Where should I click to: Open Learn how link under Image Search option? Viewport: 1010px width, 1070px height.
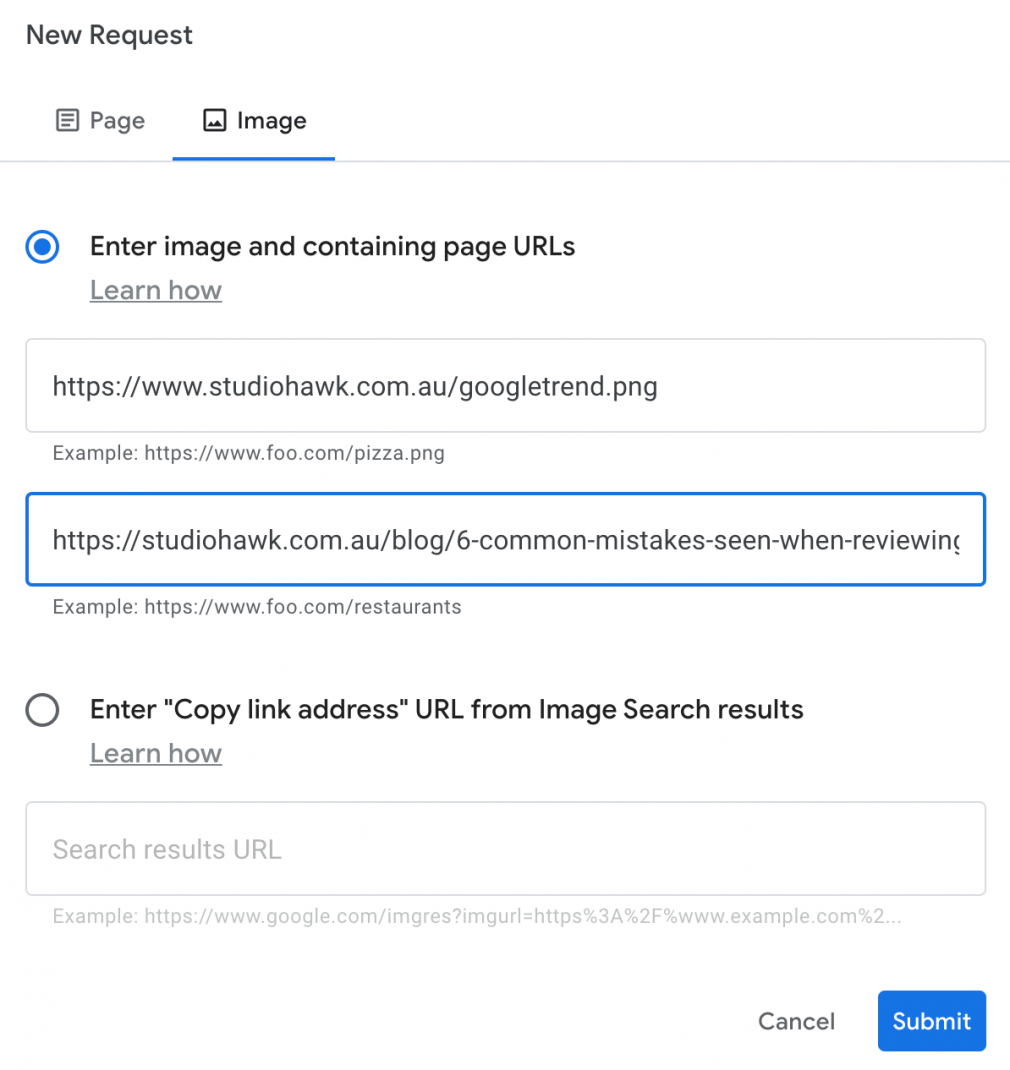coord(156,753)
